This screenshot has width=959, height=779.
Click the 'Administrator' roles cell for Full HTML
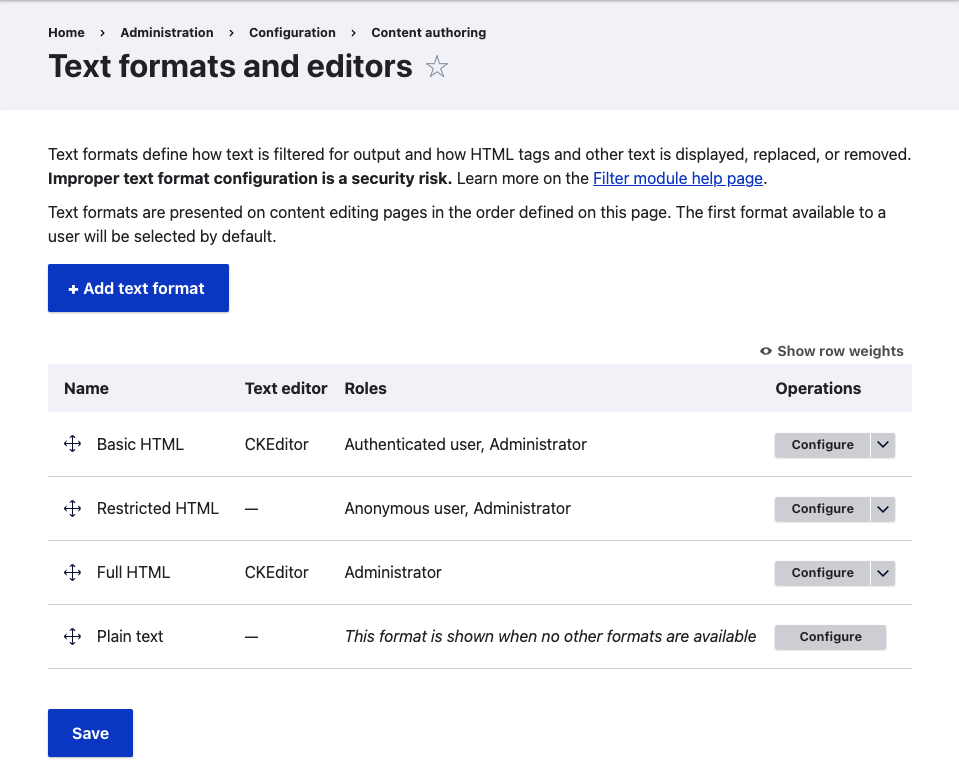[393, 573]
